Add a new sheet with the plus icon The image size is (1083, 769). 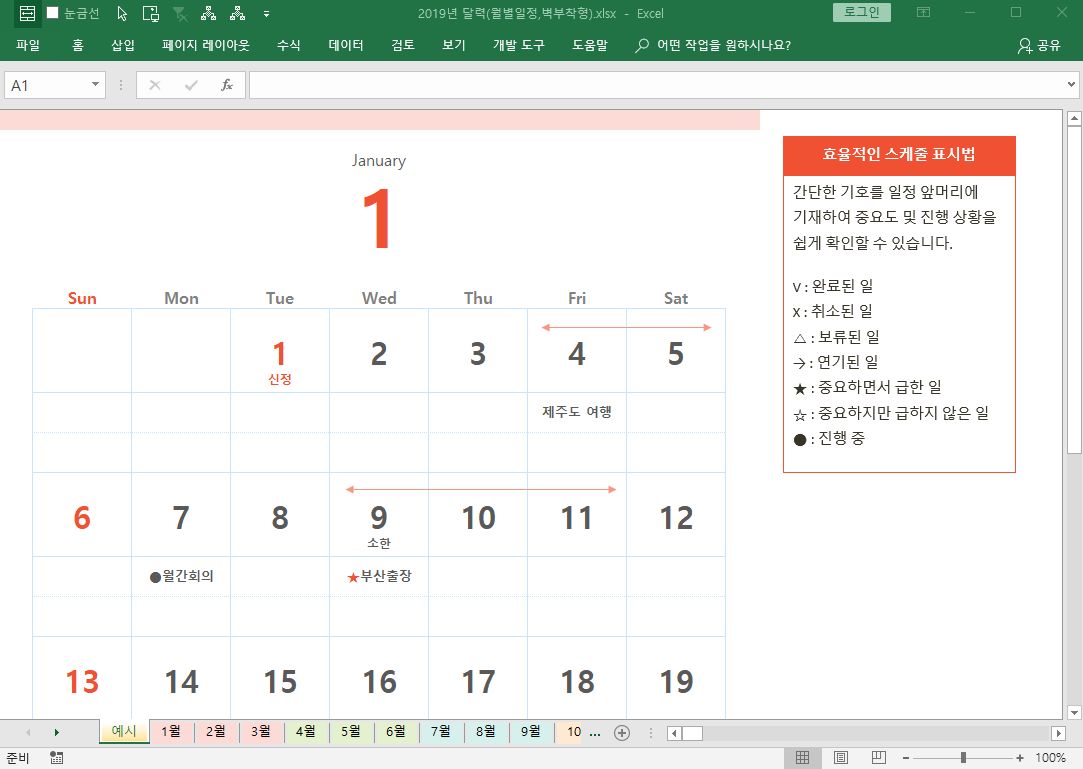622,733
